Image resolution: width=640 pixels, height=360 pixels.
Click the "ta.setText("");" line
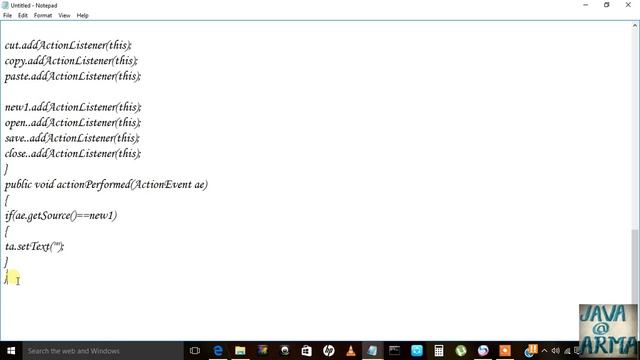pyautogui.click(x=34, y=247)
